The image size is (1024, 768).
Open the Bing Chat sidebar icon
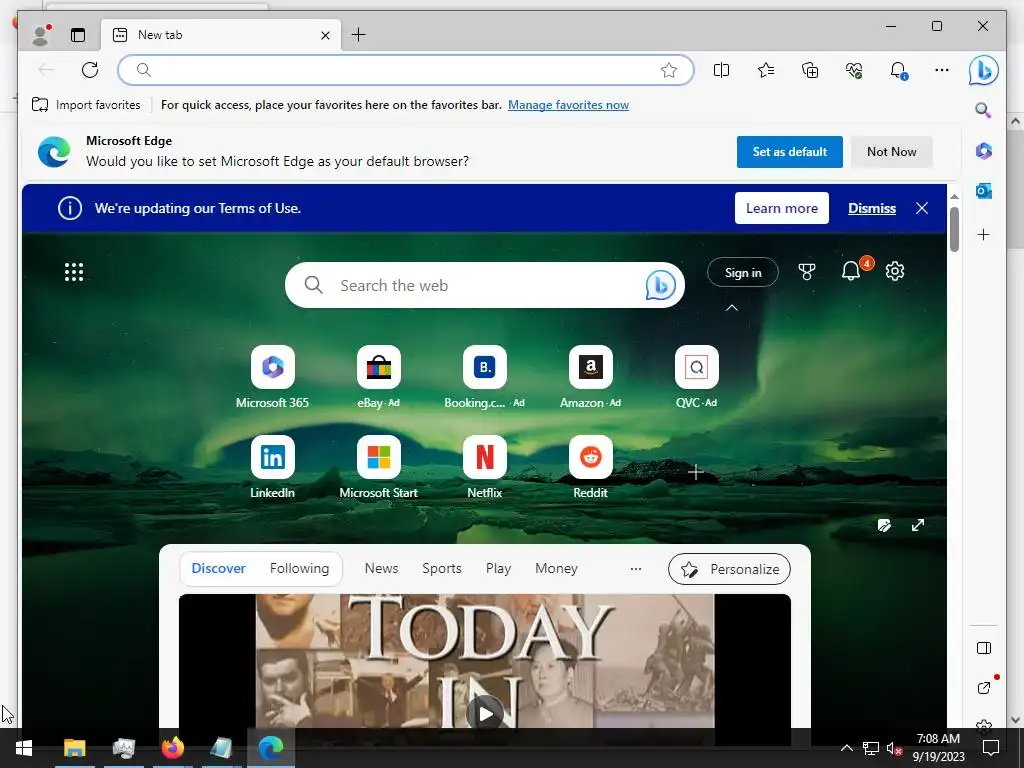984,71
